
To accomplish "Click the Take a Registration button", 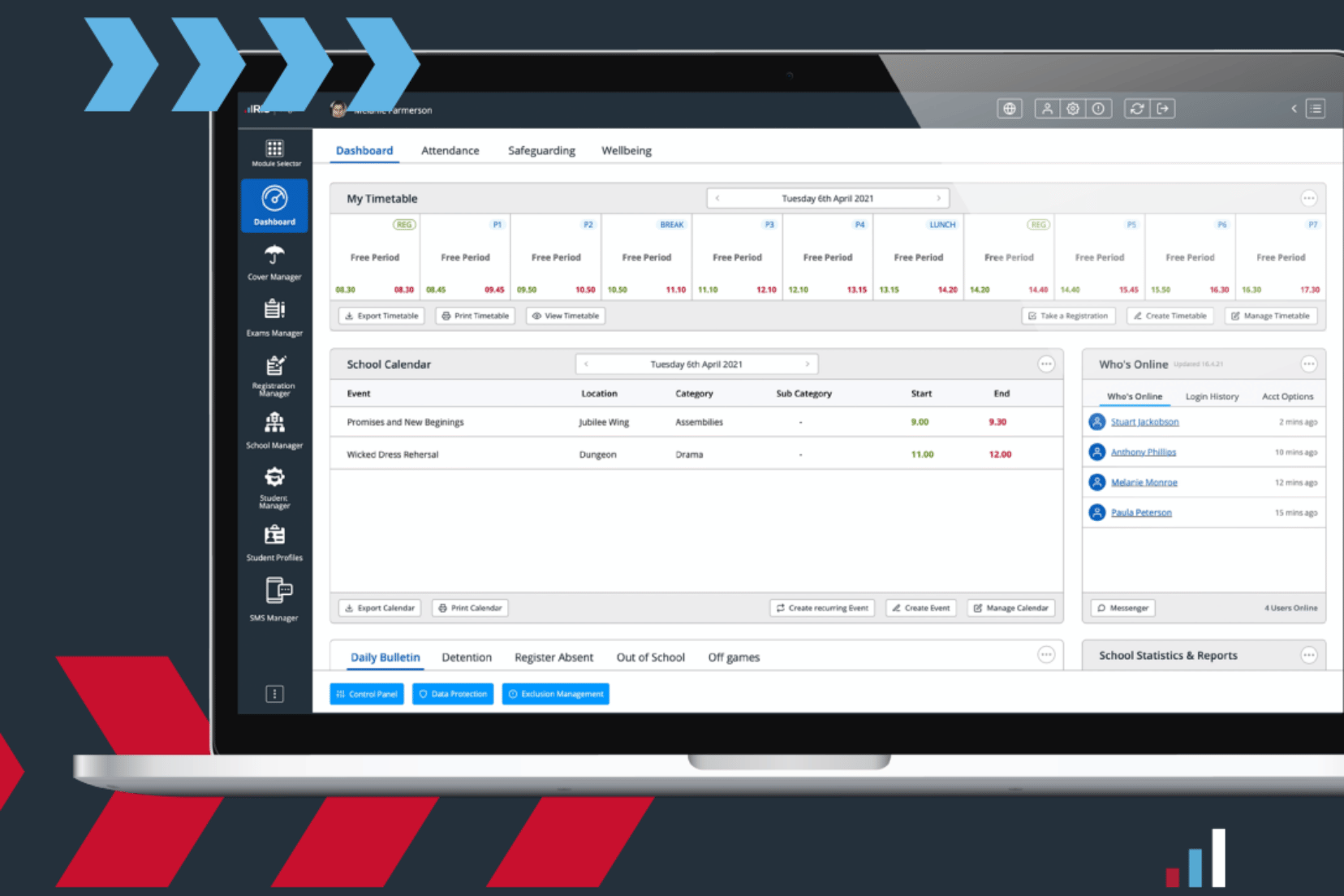I will (1068, 316).
